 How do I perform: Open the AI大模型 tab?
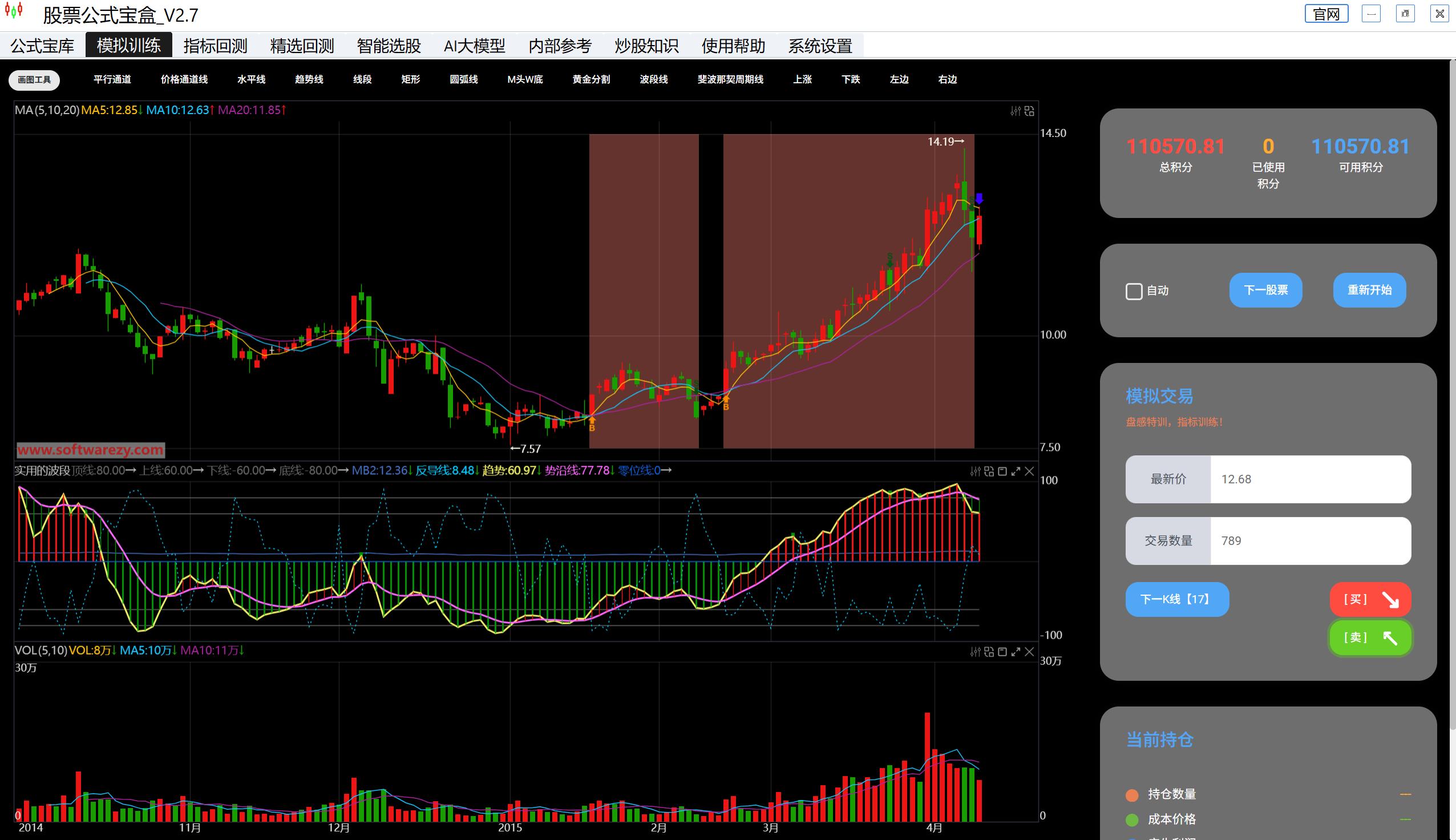pyautogui.click(x=475, y=46)
